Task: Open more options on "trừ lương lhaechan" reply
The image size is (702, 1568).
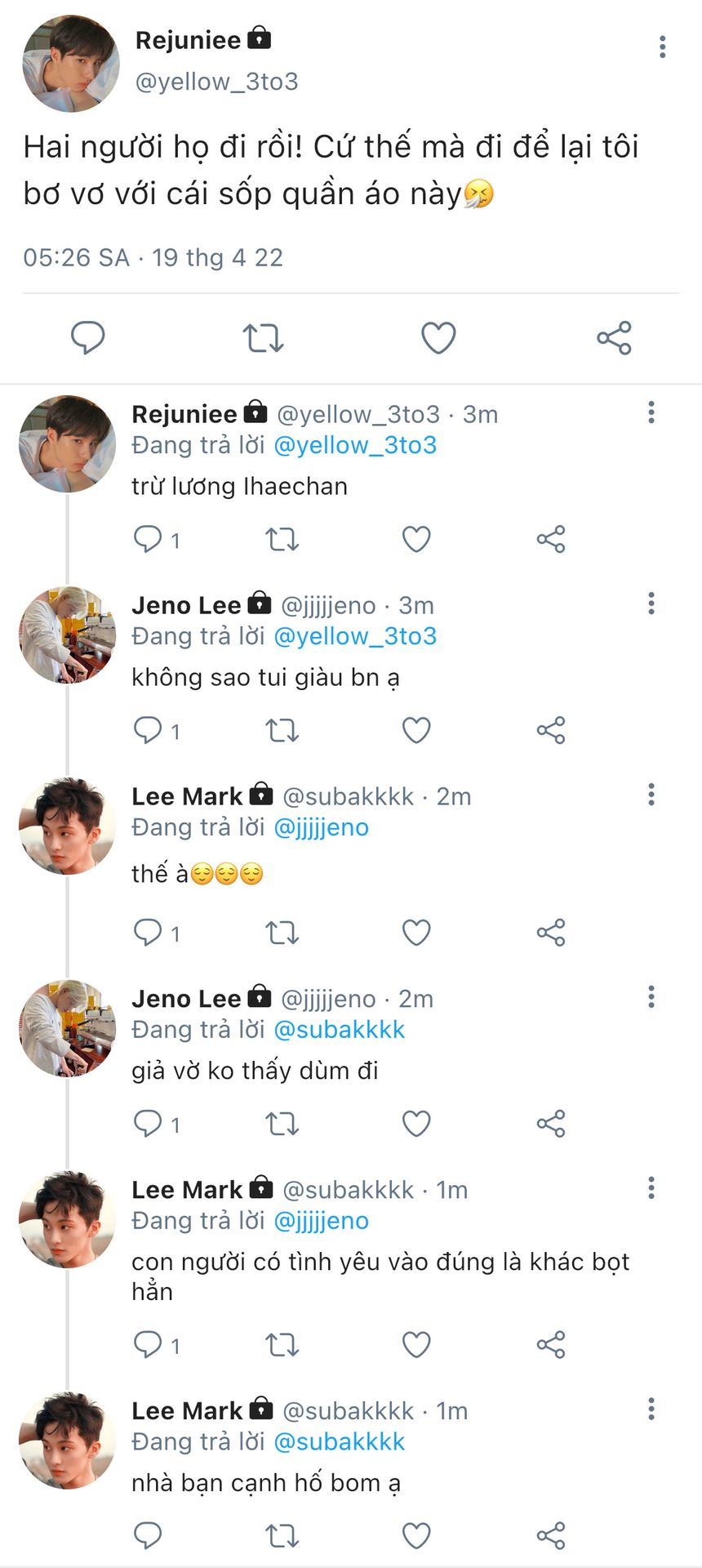Action: (651, 412)
